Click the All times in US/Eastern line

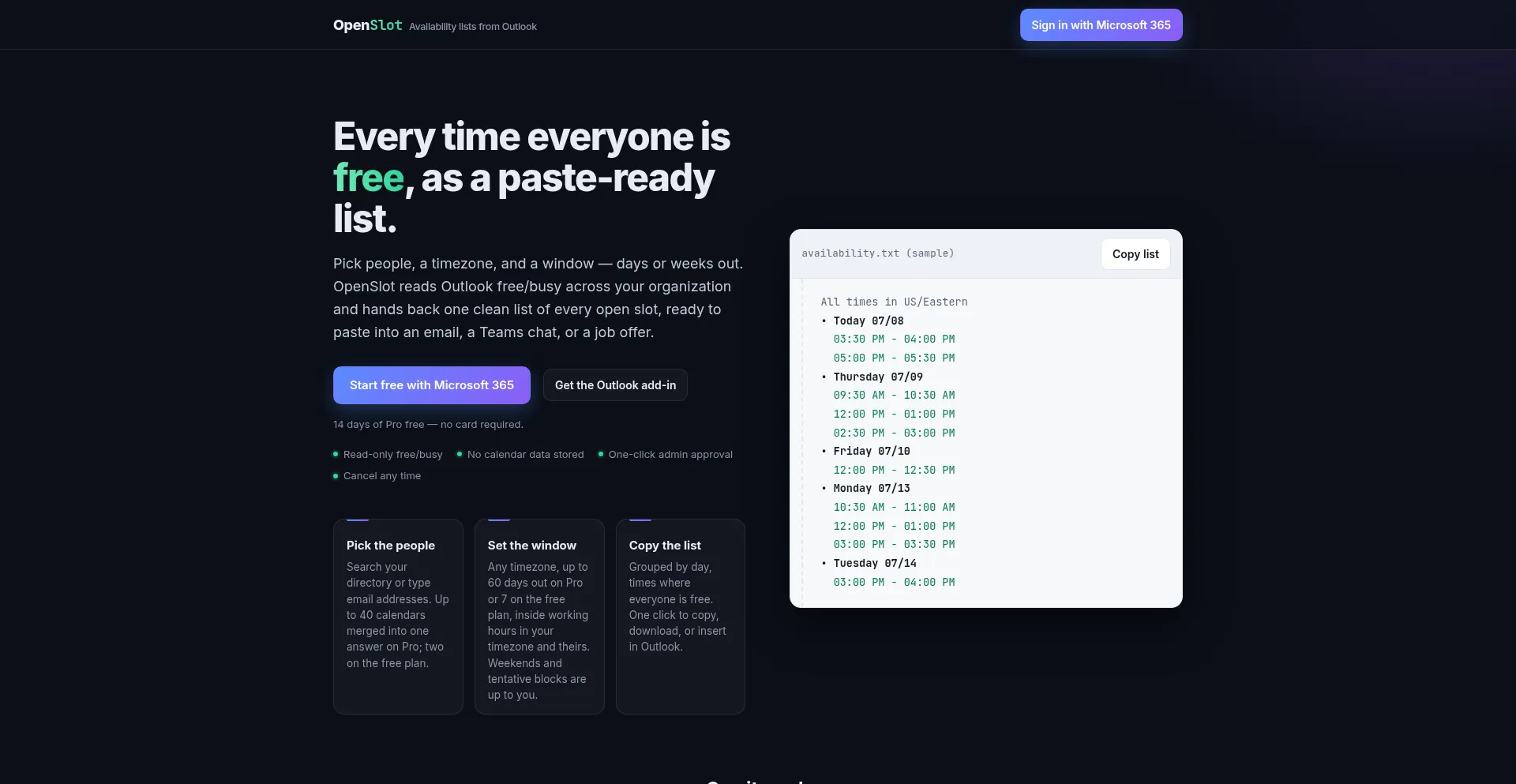coord(894,302)
